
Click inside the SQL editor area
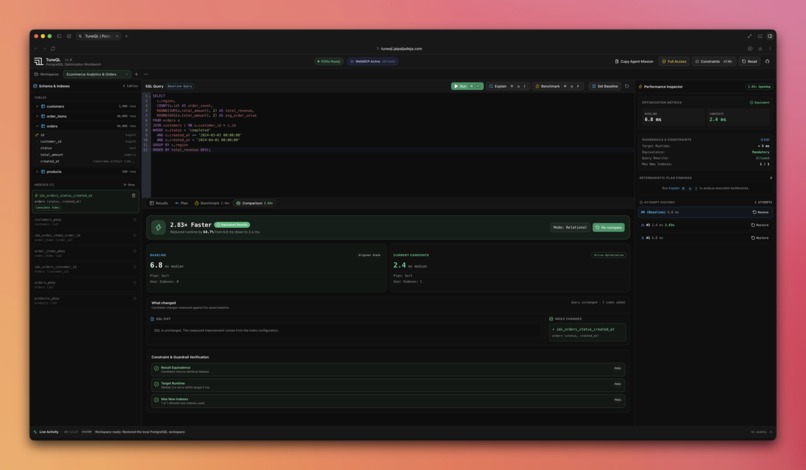[391, 144]
